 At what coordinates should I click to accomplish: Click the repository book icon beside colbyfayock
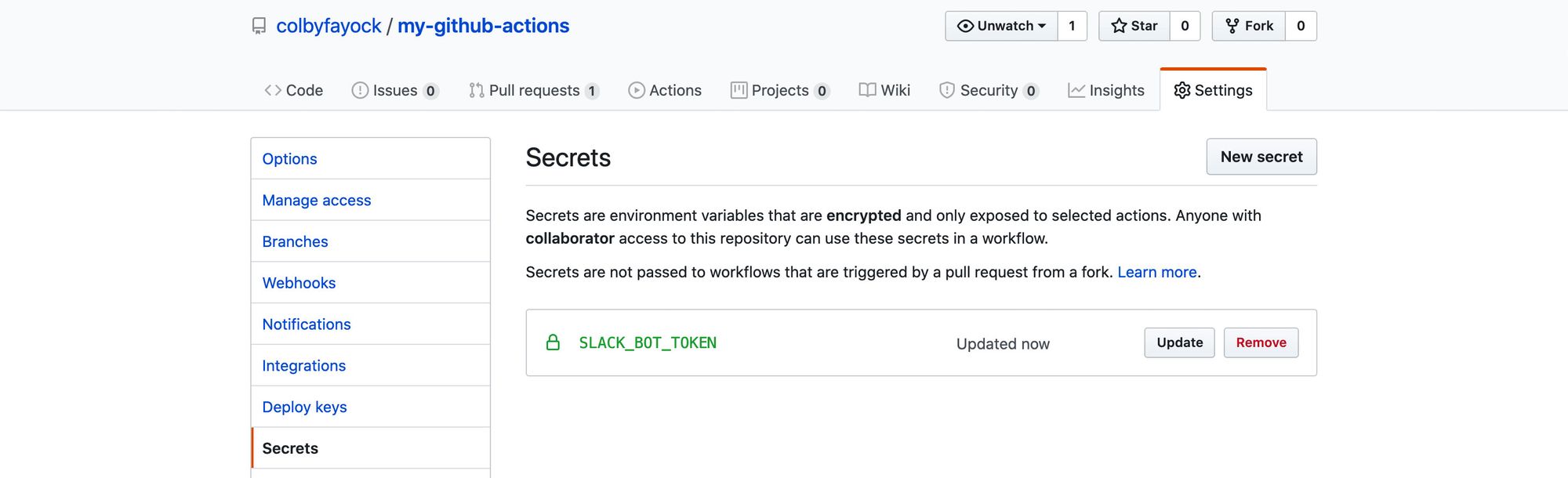[259, 27]
